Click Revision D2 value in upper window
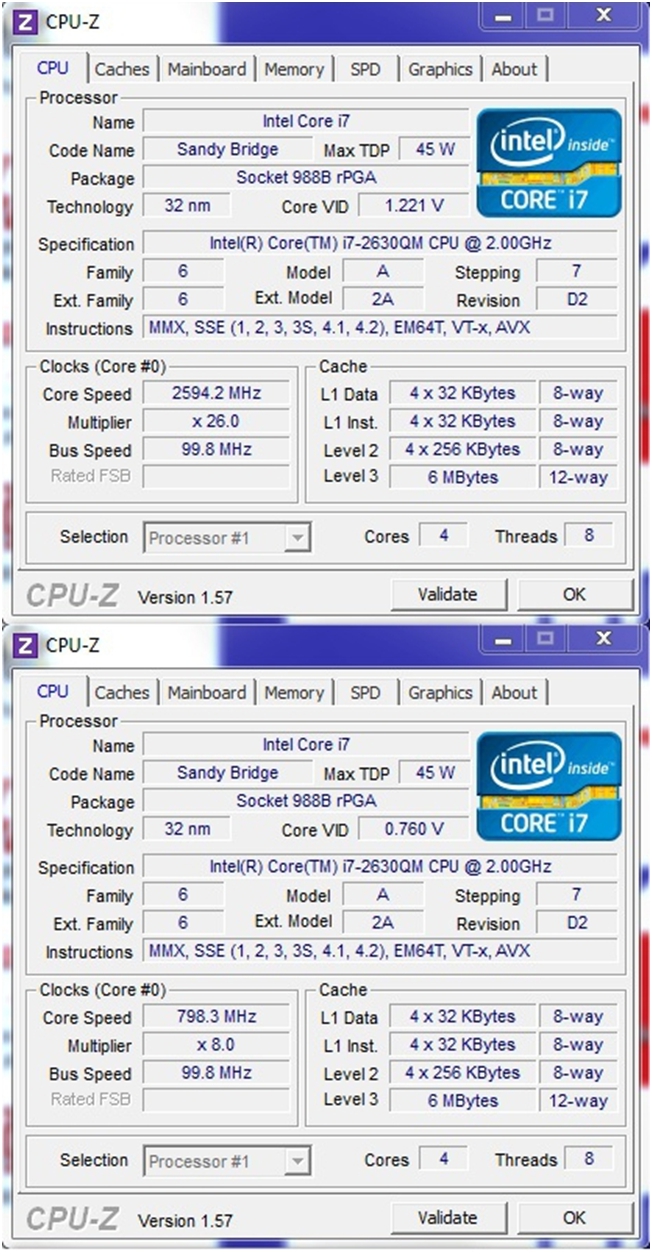Viewport: 652px width, 1254px height. coord(577,299)
